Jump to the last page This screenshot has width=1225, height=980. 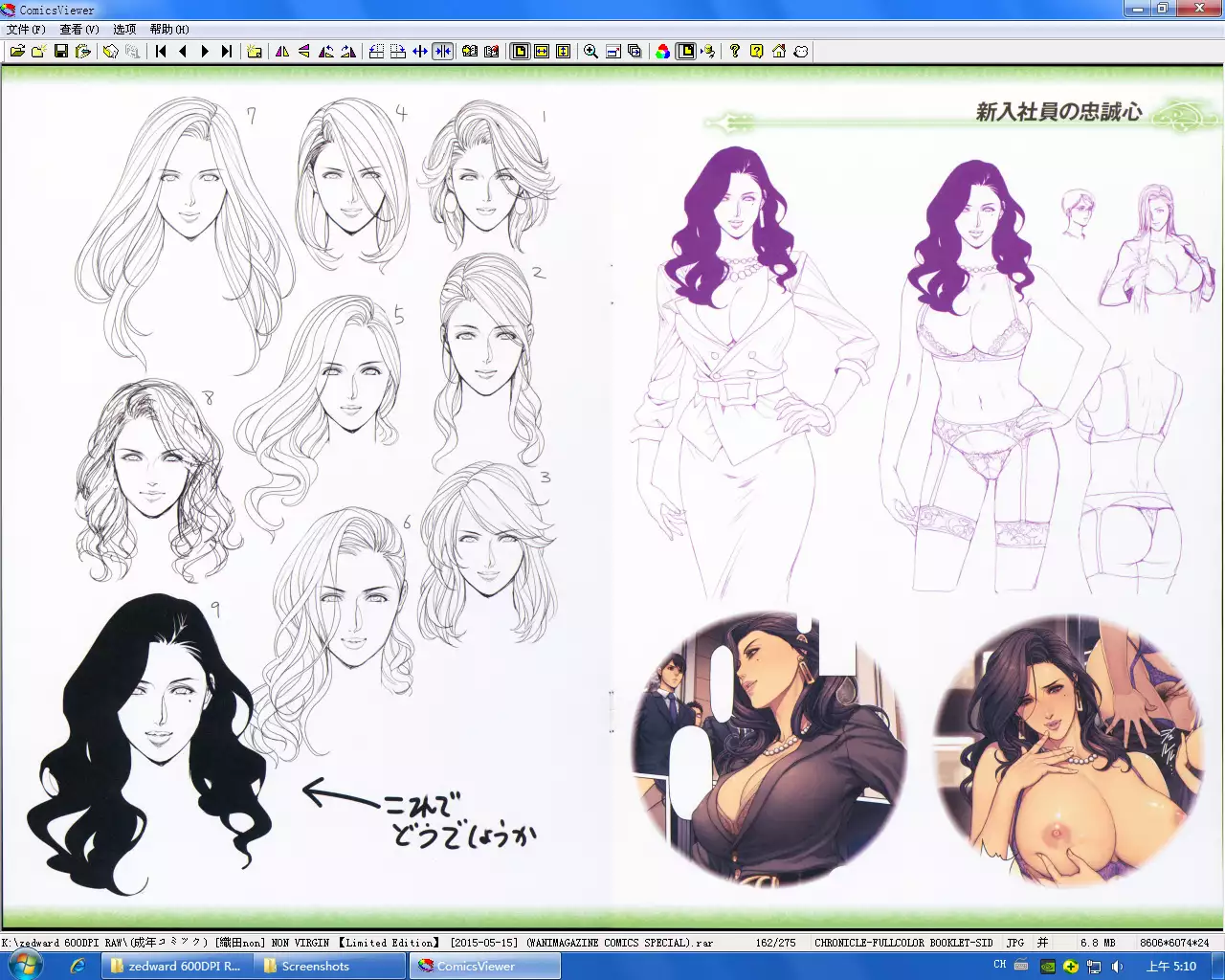coord(227,52)
